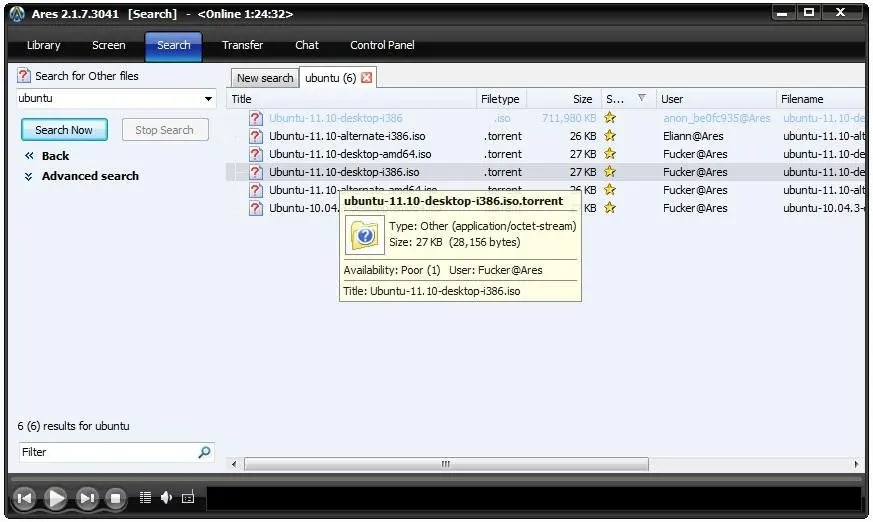The height and width of the screenshot is (522, 873).
Task: Click star icon in anon_be0fc935@Ares row
Action: pos(610,117)
